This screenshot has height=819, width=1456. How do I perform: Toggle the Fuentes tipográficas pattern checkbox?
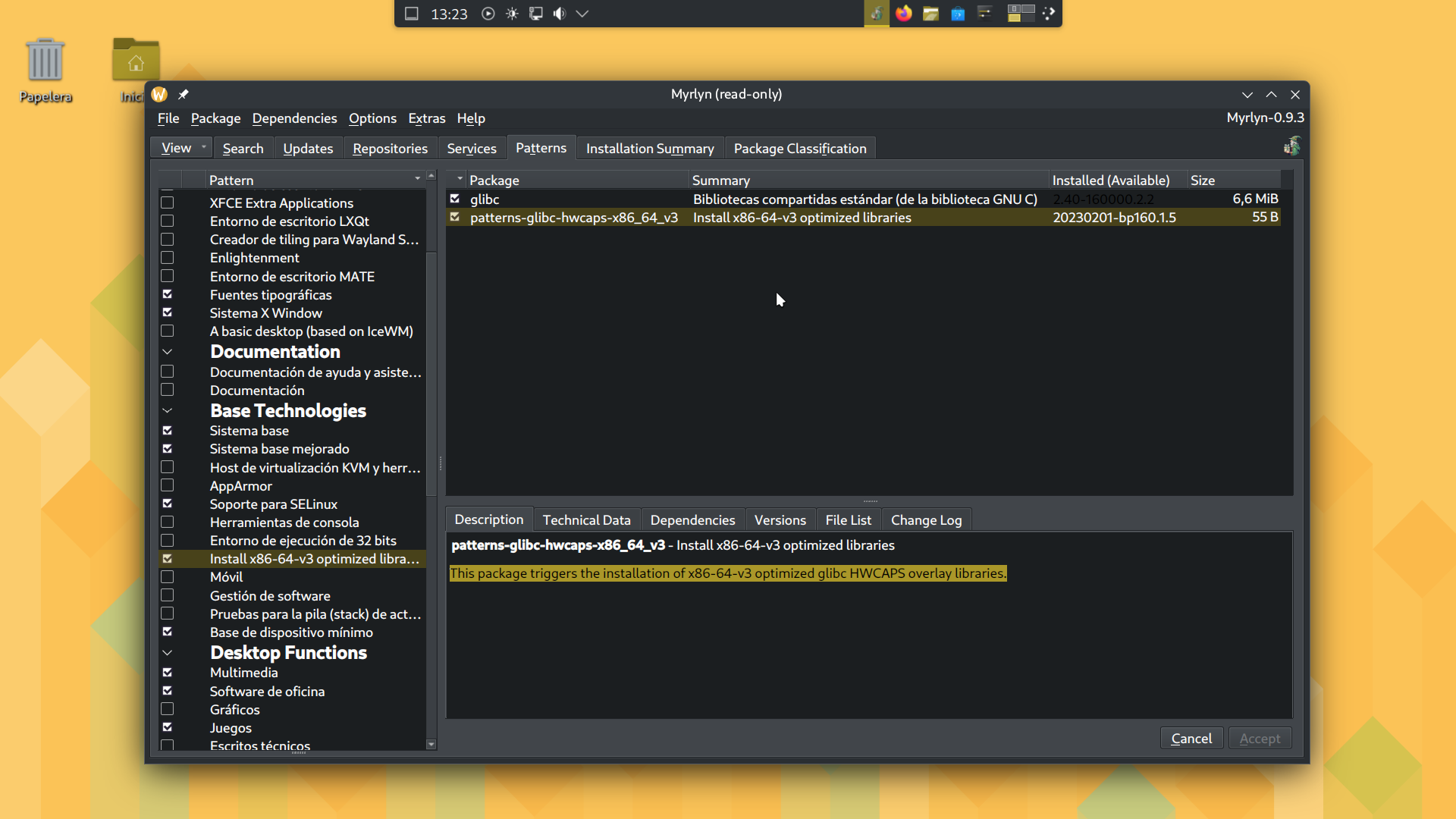pos(168,294)
